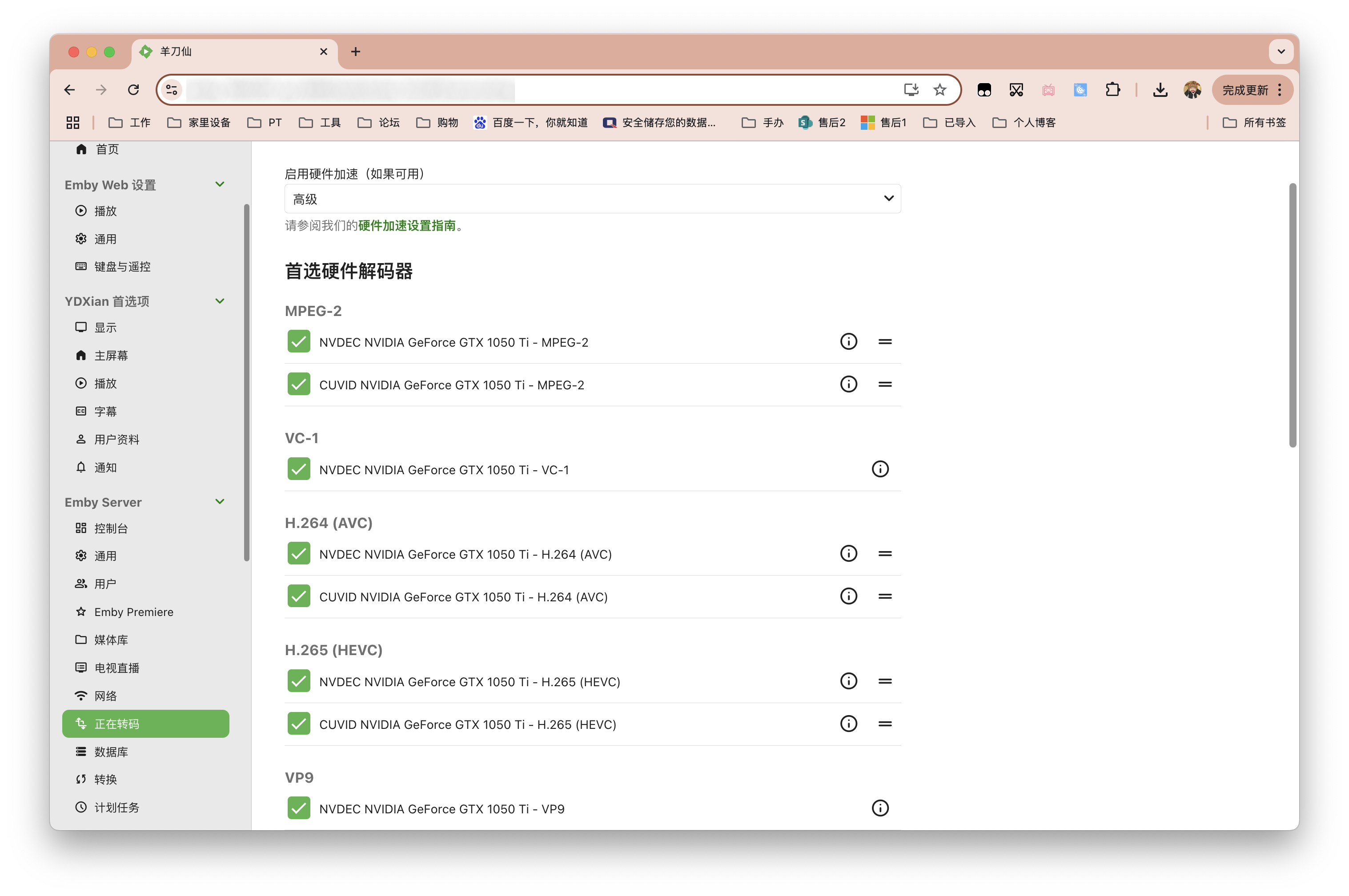Reload the current page
The height and width of the screenshot is (896, 1349).
pyautogui.click(x=133, y=90)
